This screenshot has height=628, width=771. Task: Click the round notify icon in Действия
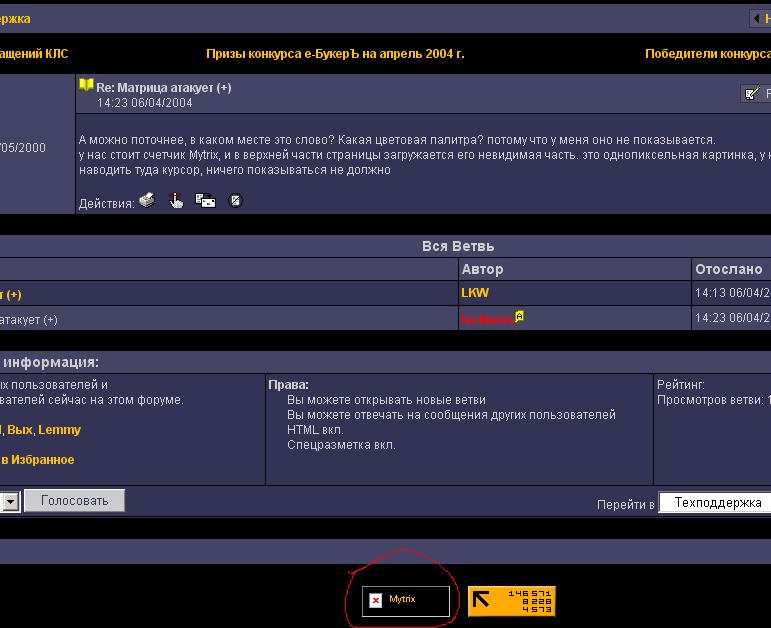coord(235,201)
